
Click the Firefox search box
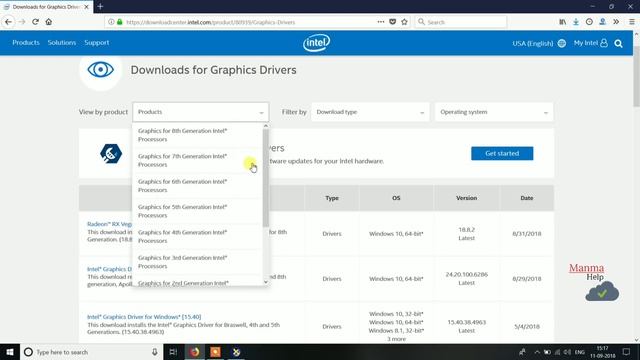point(461,22)
